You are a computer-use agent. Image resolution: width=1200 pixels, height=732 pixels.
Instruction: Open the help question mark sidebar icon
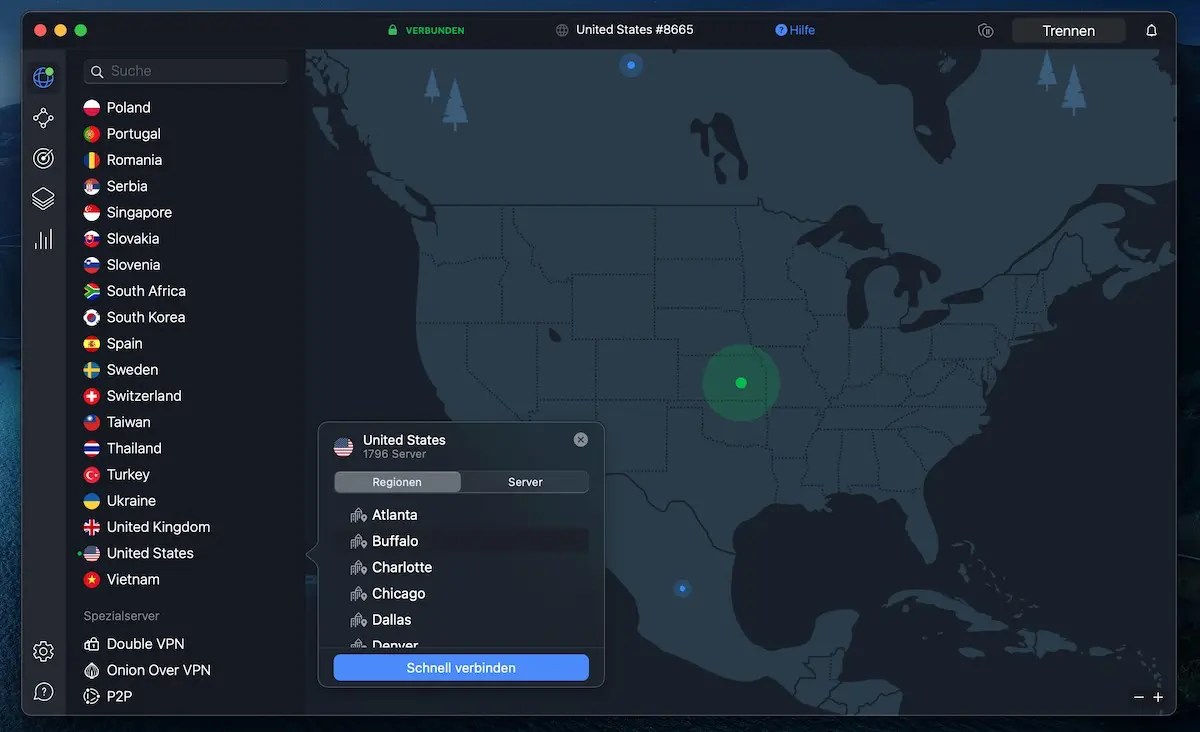click(43, 691)
